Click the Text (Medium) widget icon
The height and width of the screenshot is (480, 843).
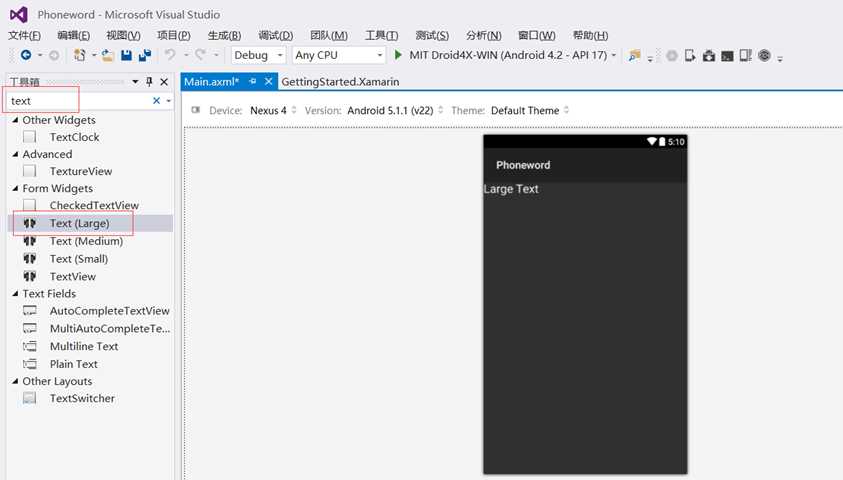pyautogui.click(x=30, y=241)
